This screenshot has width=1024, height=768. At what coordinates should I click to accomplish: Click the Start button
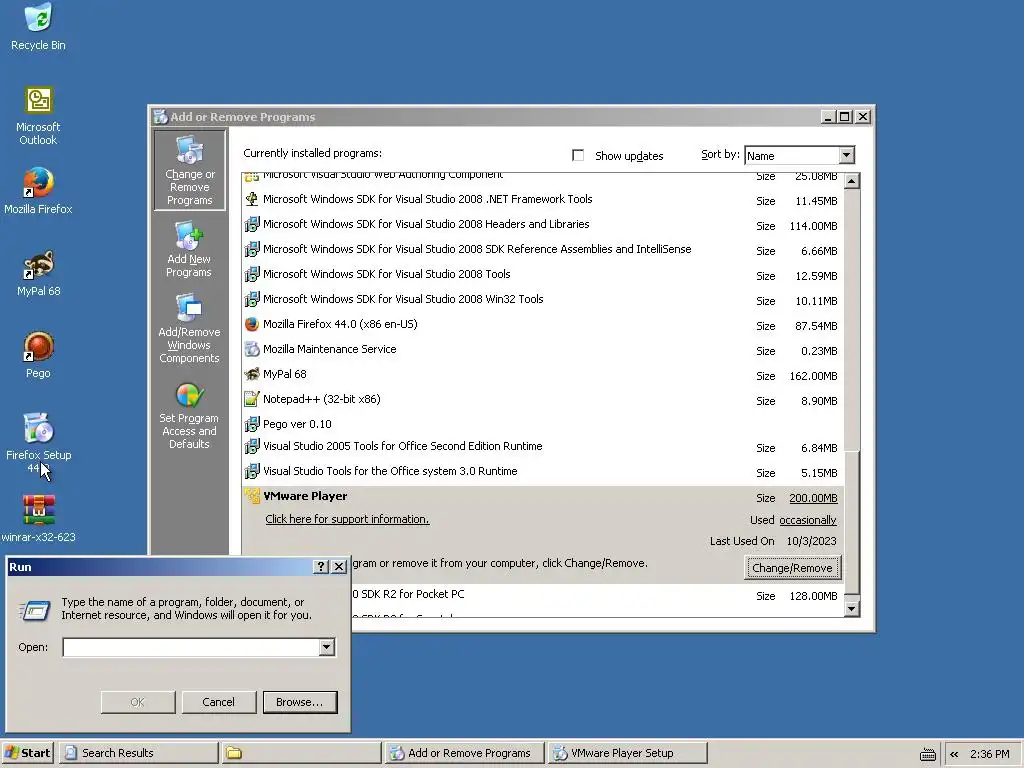pos(28,753)
